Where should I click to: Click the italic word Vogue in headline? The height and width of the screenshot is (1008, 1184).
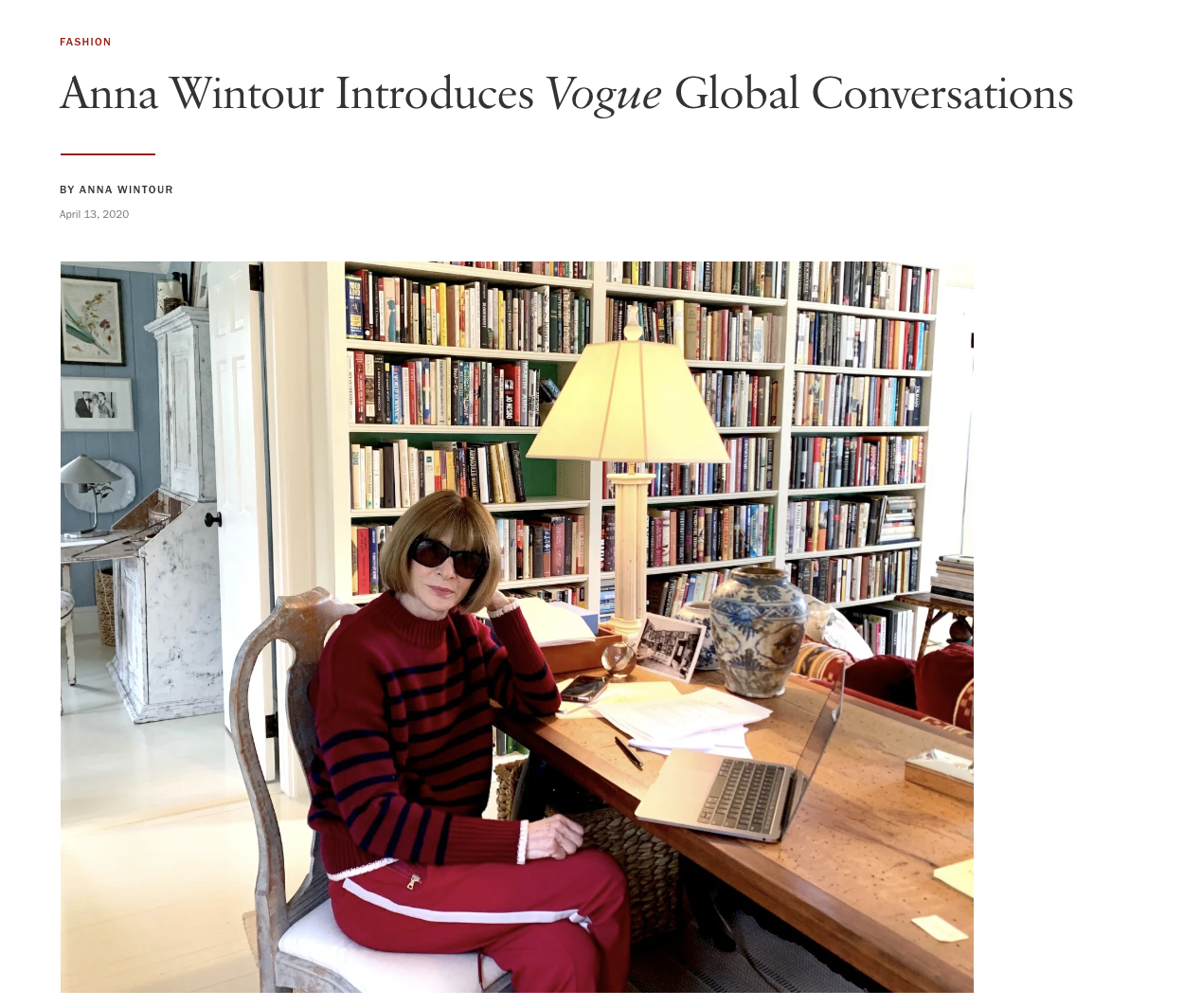pos(603,95)
